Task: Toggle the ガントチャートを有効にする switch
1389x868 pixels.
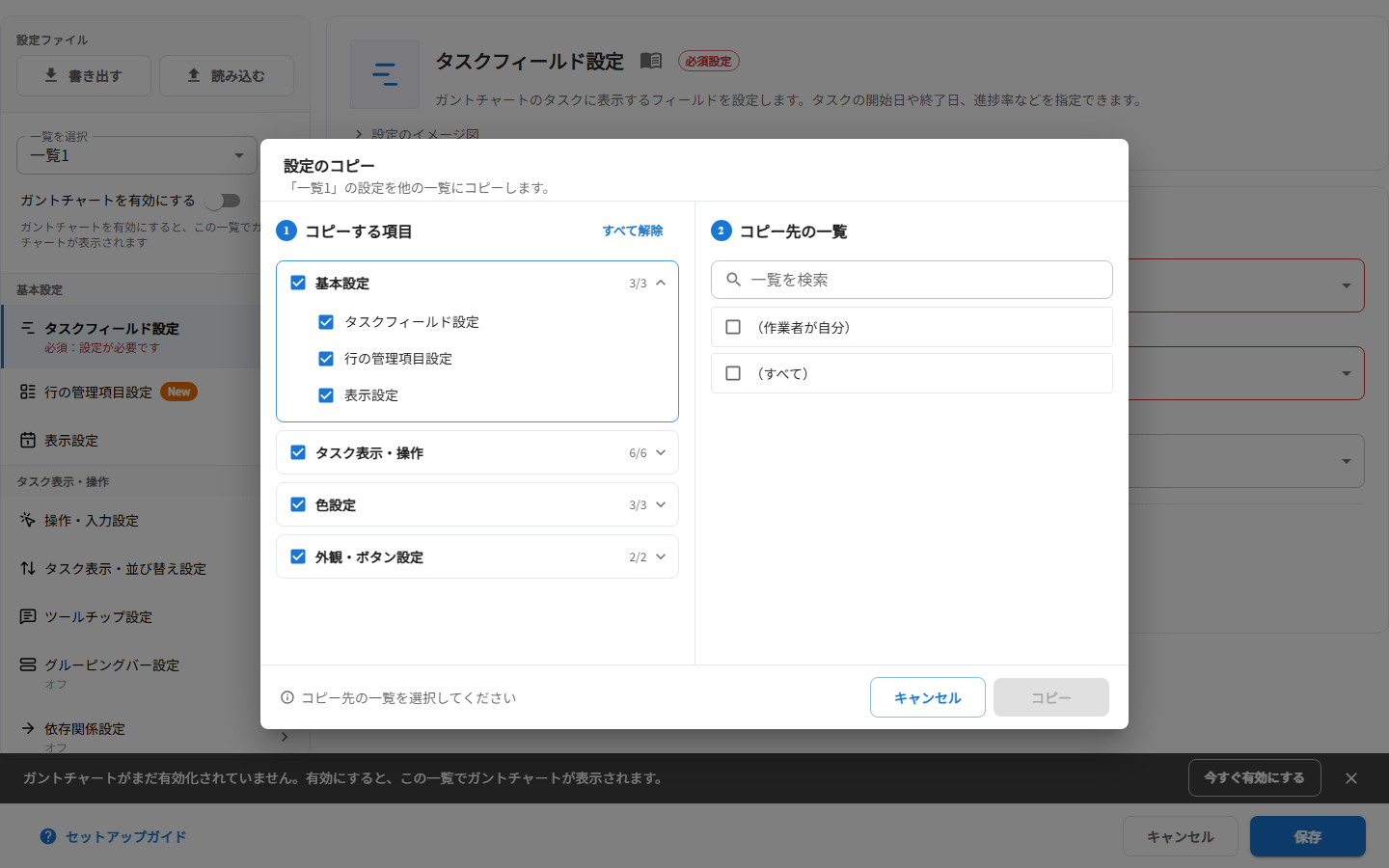Action: 223,201
